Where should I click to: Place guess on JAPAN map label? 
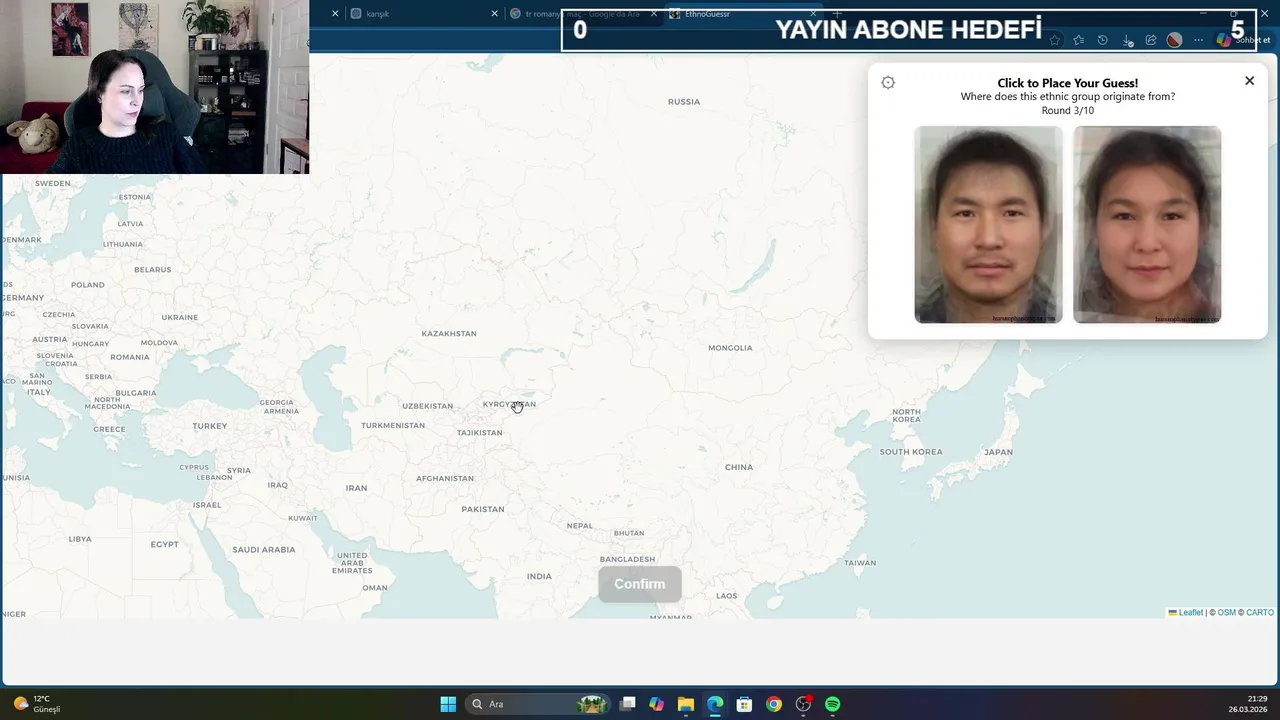pyautogui.click(x=998, y=452)
